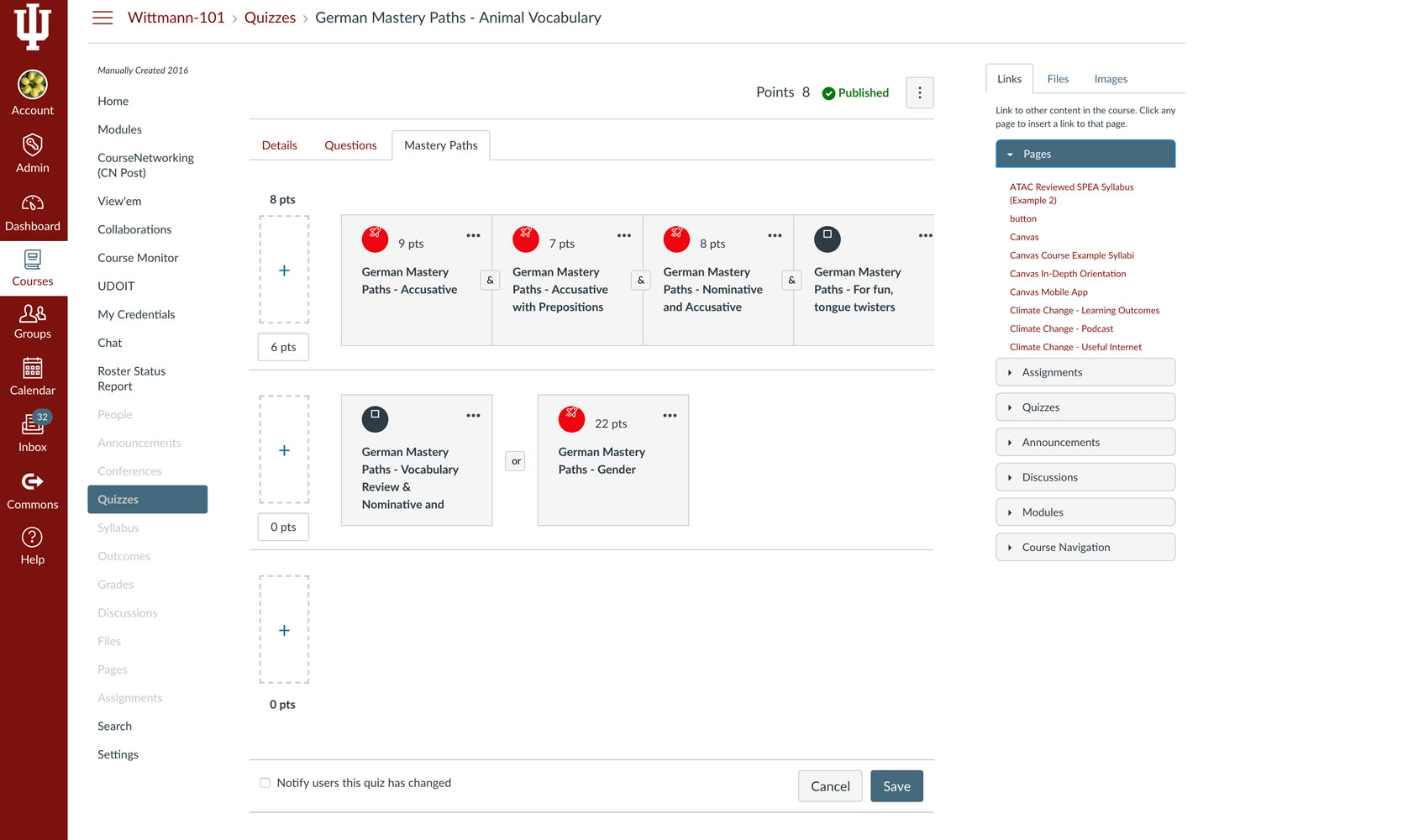Switch to the Questions tab
Image resolution: width=1403 pixels, height=840 pixels.
350,145
